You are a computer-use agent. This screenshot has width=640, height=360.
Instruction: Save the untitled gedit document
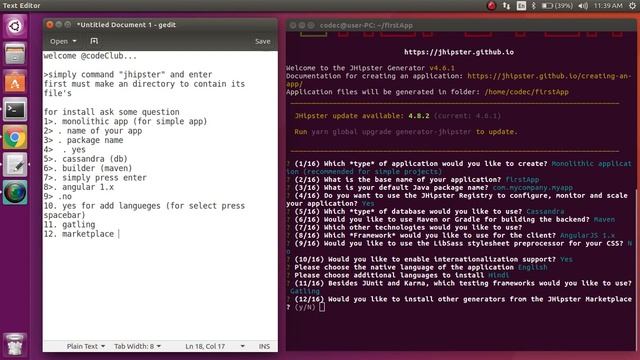[262, 41]
